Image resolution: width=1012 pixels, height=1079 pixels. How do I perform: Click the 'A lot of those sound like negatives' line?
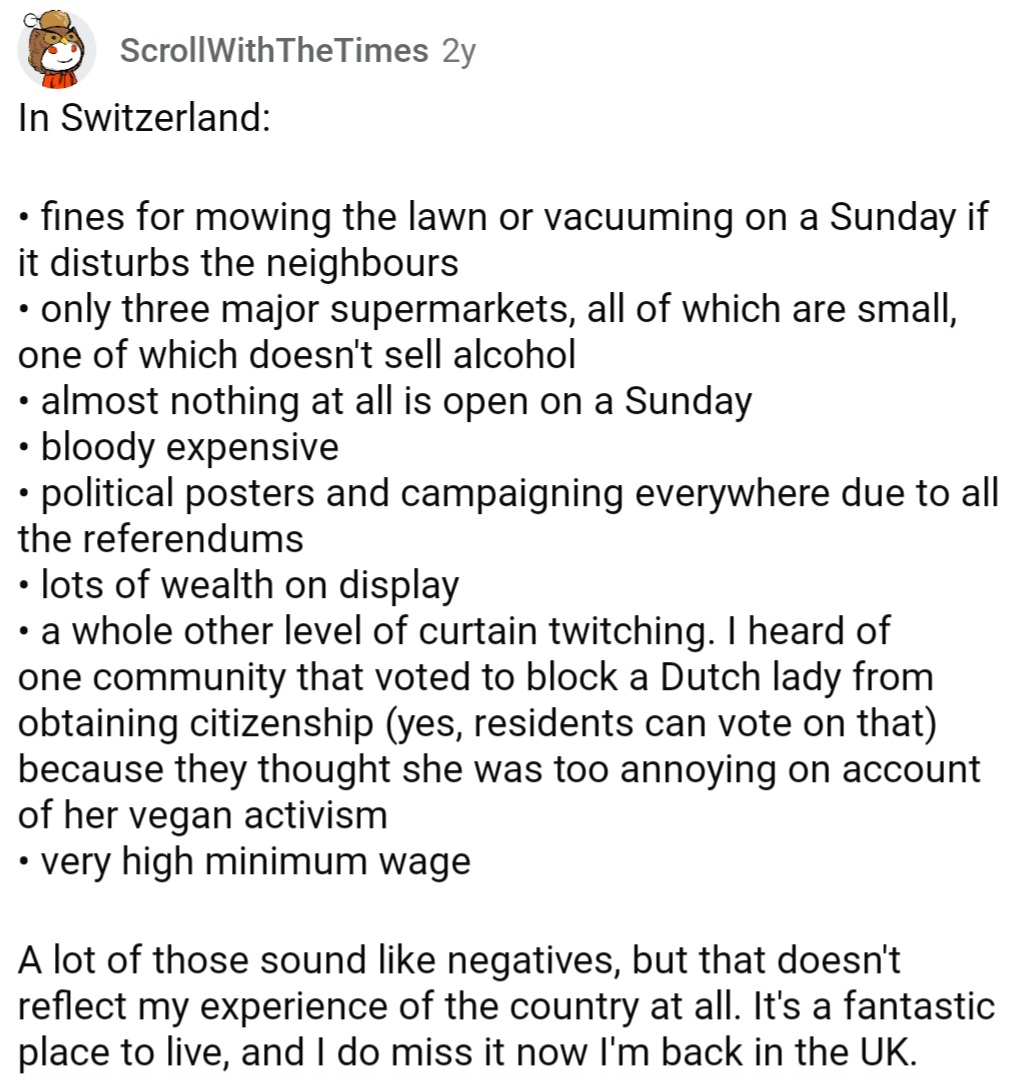459,961
